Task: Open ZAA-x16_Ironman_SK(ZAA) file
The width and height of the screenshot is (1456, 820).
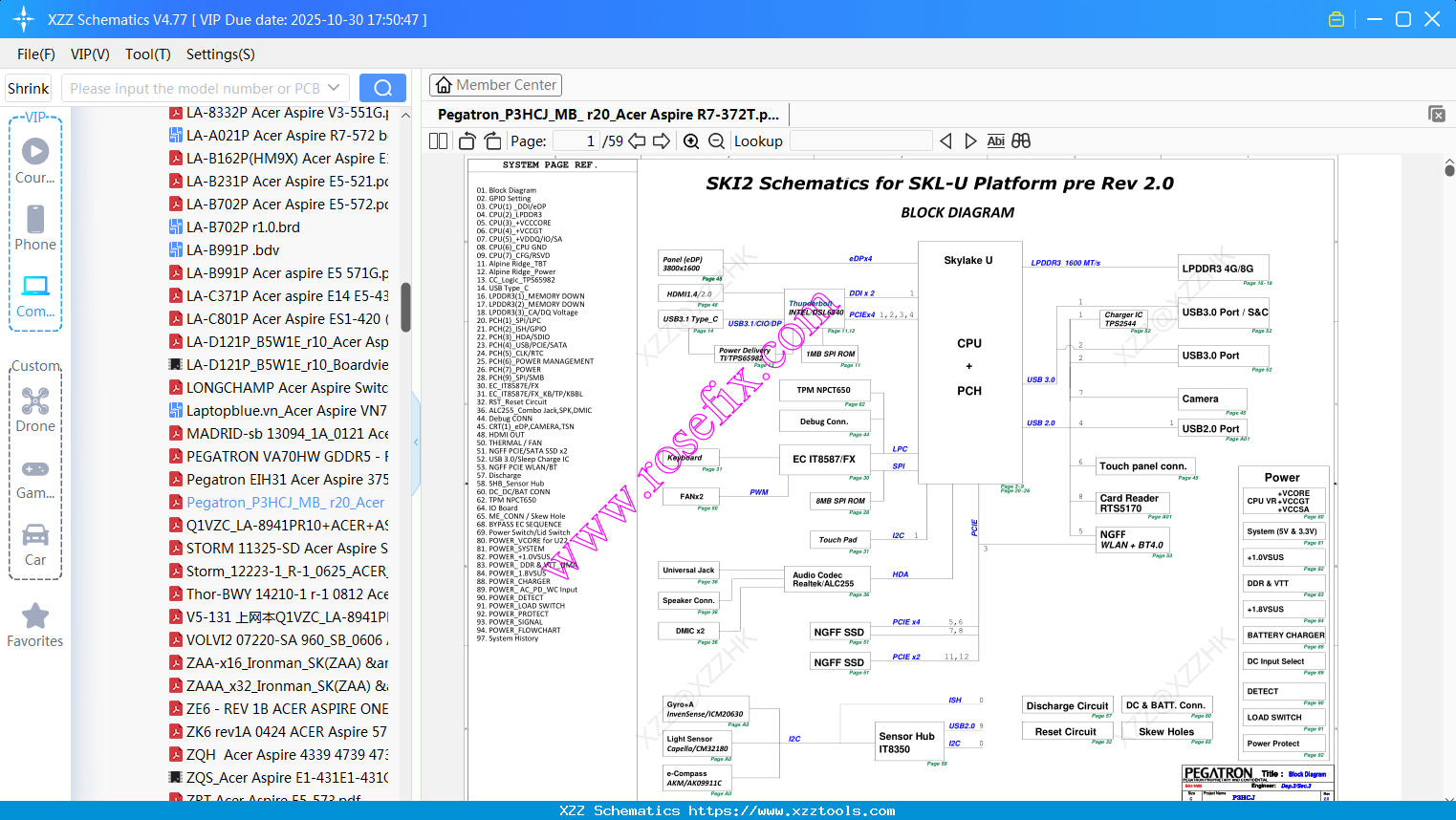Action: click(279, 663)
